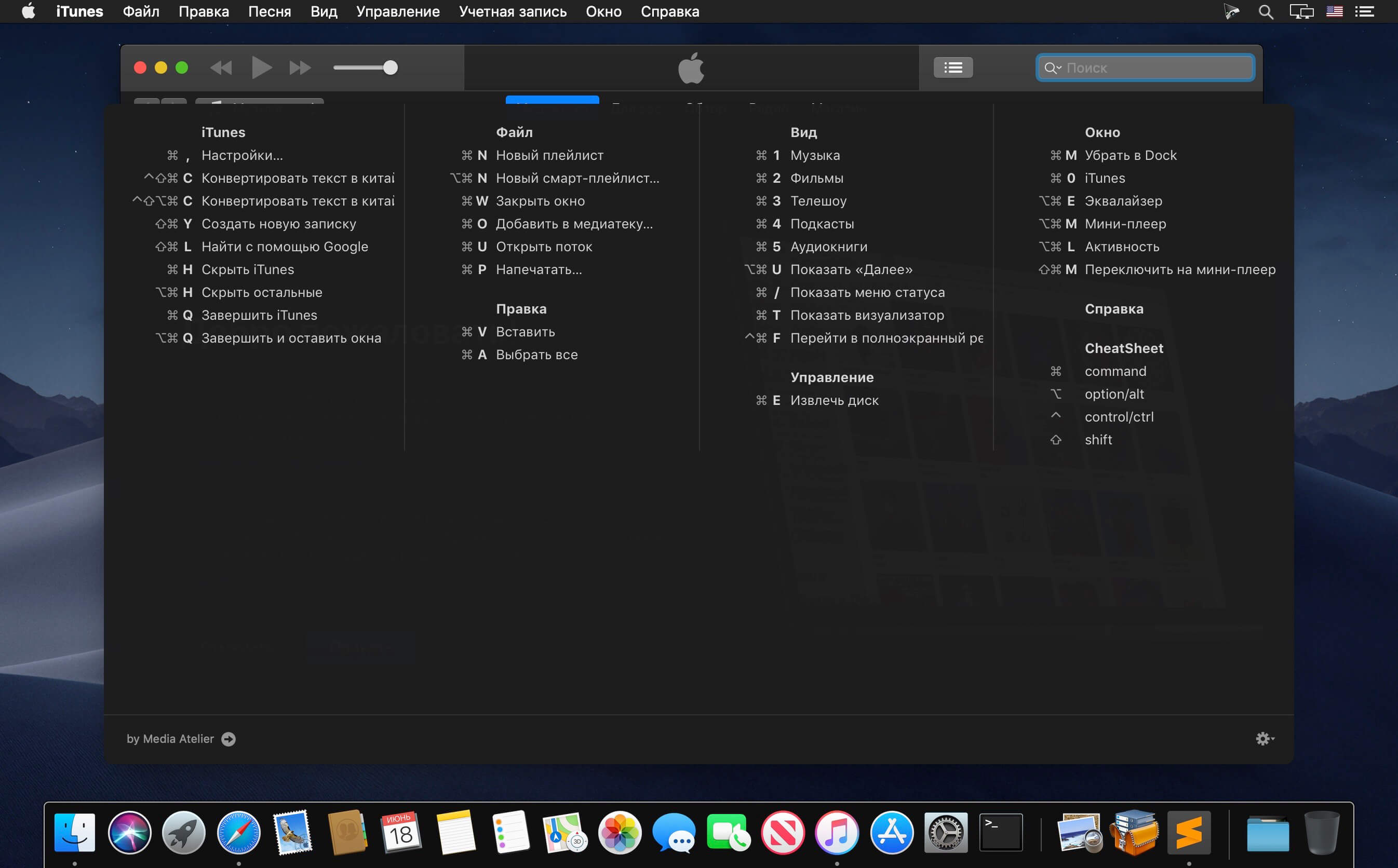Open the Правка menu in menu bar

click(x=204, y=11)
